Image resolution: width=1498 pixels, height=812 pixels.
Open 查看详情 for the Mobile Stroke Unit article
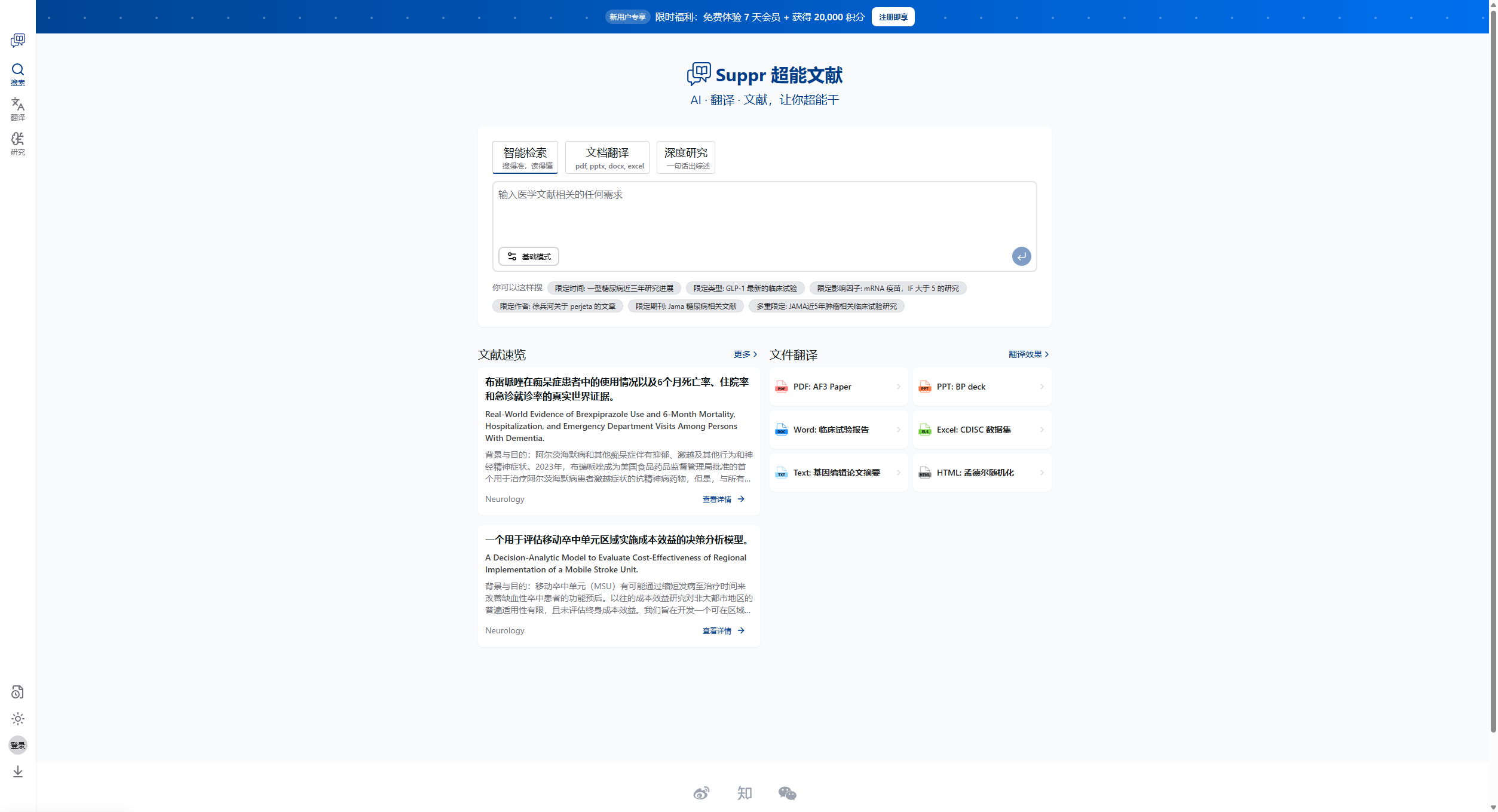(723, 630)
